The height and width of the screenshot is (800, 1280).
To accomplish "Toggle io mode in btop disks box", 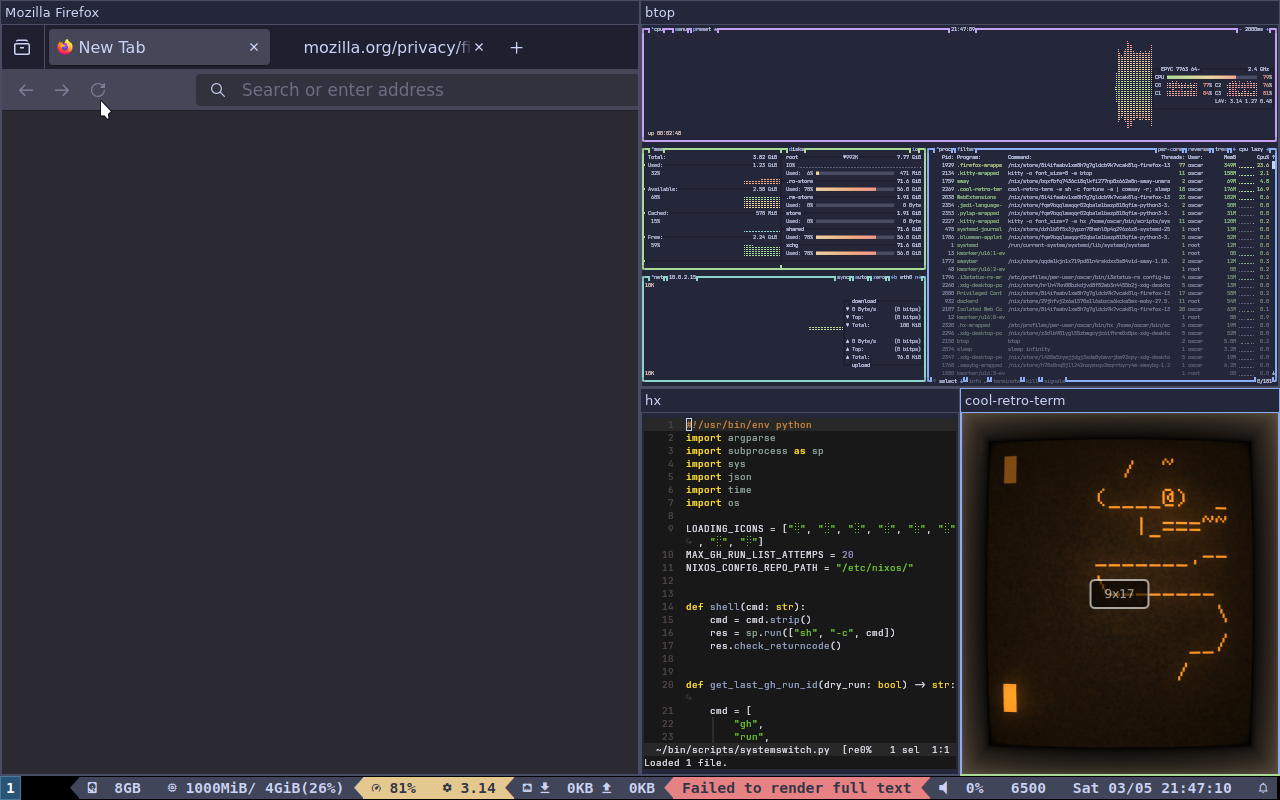I will [915, 149].
